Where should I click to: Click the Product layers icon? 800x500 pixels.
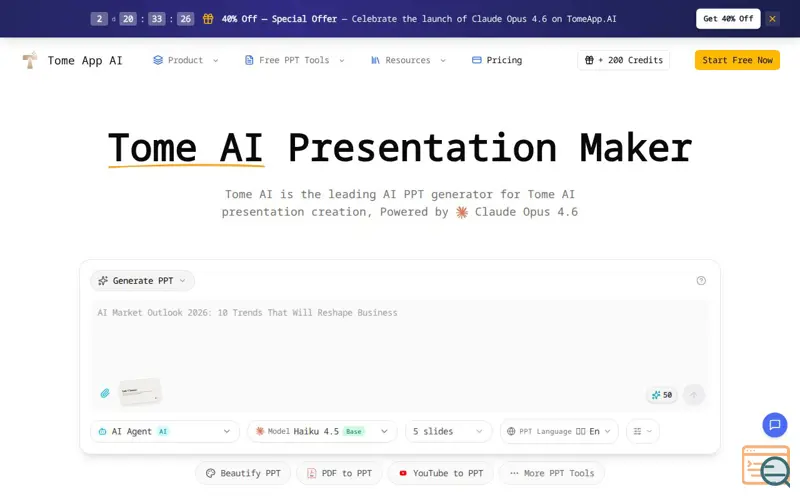pos(158,60)
